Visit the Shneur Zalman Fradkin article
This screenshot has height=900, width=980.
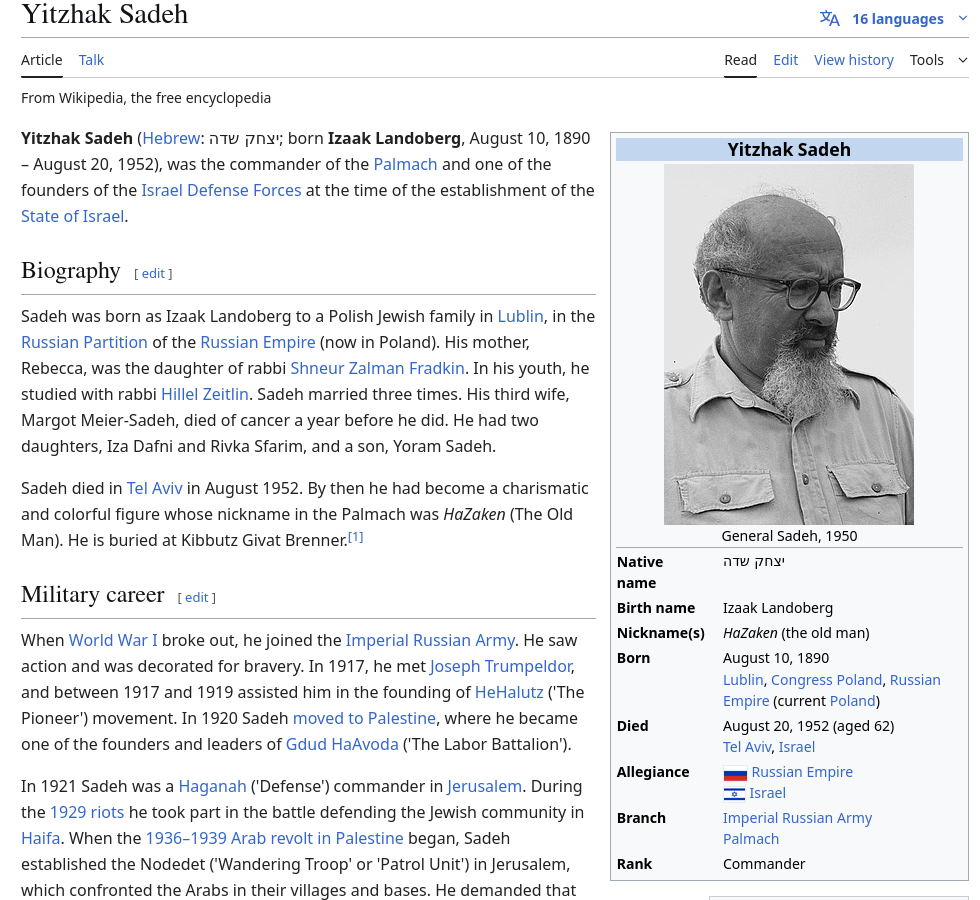378,368
